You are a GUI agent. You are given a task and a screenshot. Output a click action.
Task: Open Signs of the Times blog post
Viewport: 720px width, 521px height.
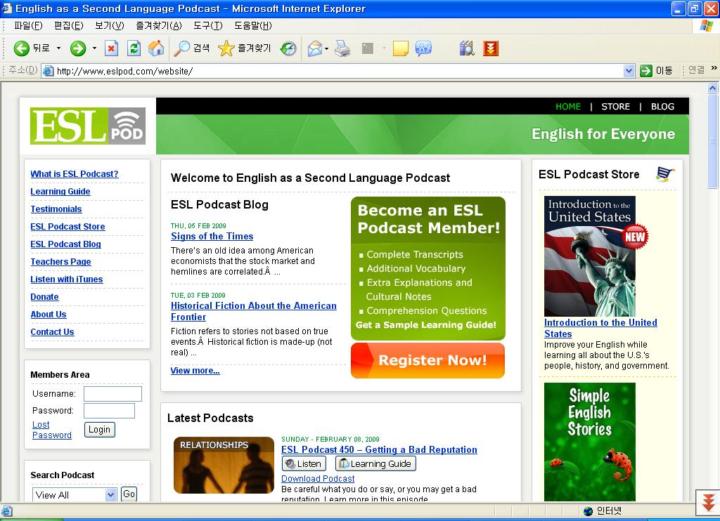[x=212, y=236]
